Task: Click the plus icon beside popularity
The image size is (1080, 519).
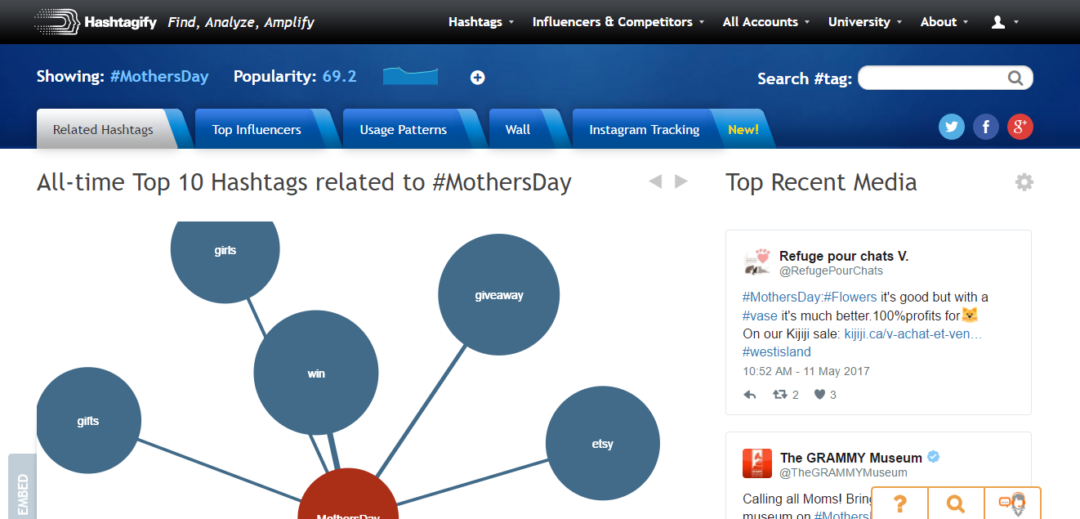Action: 478,78
